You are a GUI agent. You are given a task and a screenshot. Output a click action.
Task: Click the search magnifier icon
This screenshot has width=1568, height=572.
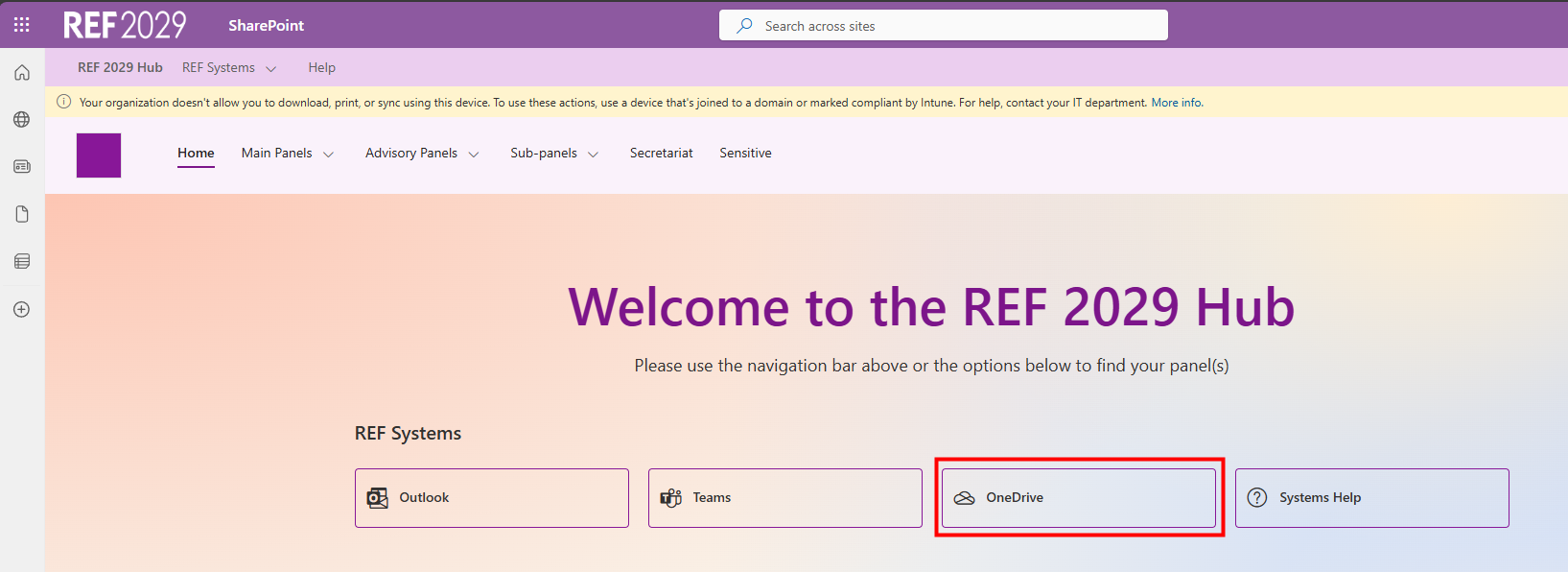(744, 26)
